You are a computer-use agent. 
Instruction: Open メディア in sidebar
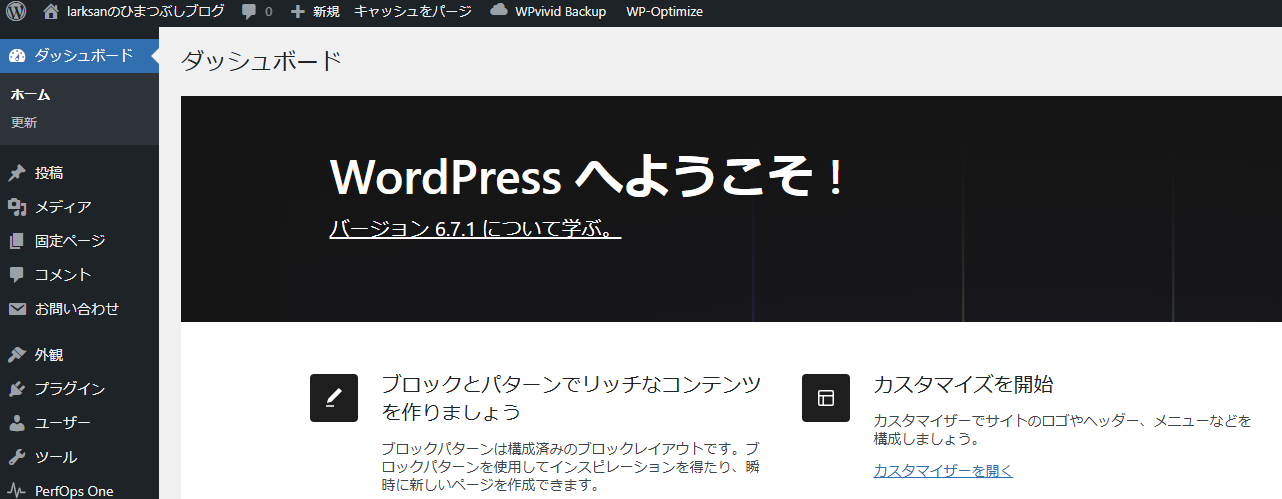(x=63, y=207)
